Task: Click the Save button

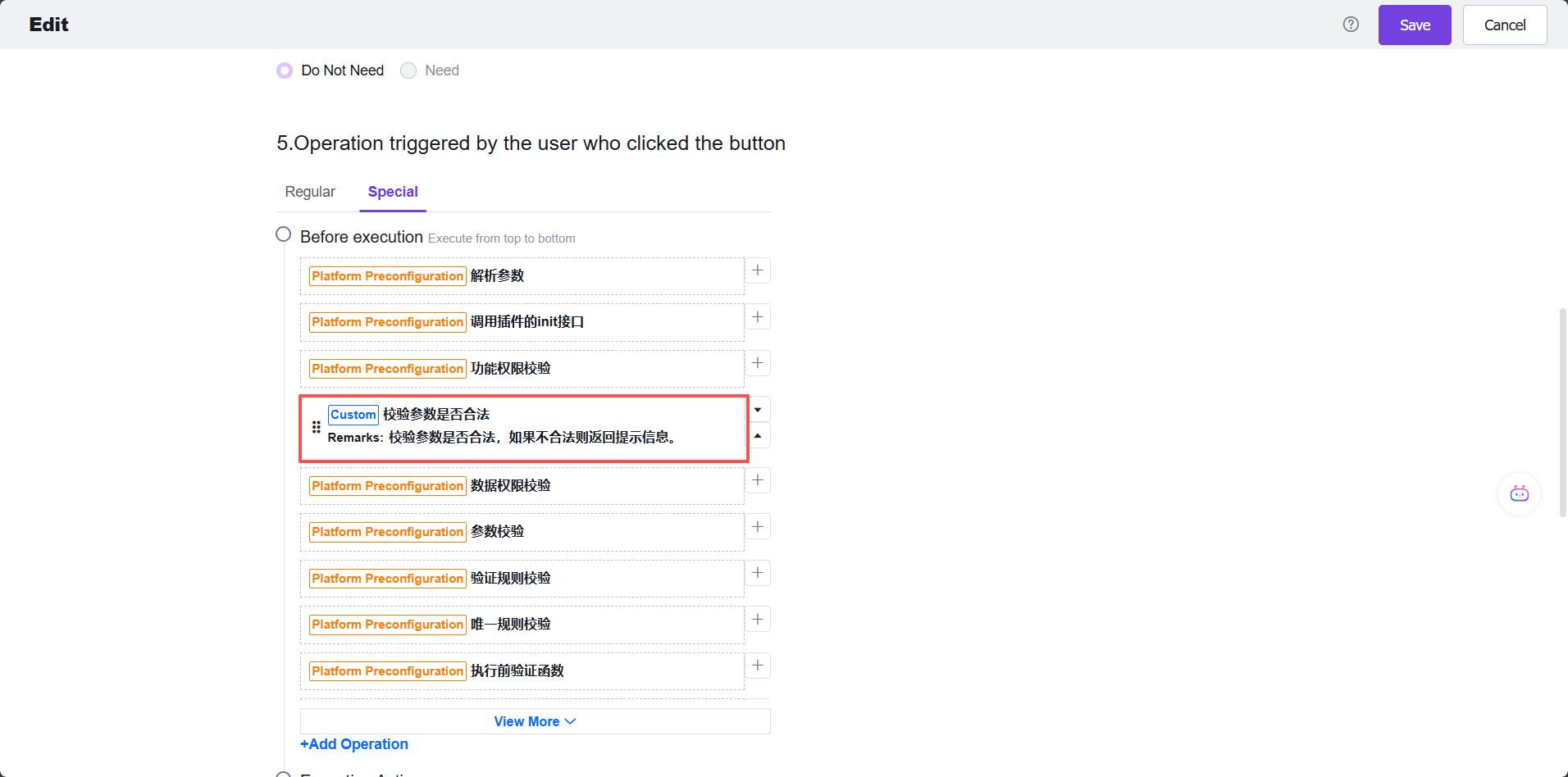Action: [1414, 24]
